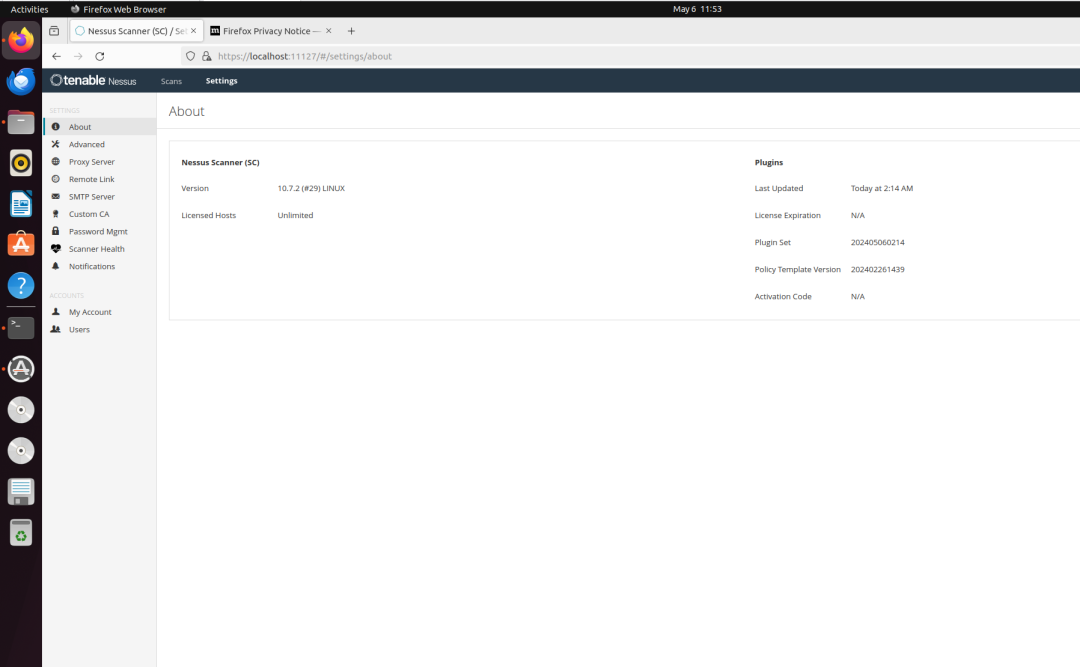Screen dimensions: 1080x667
Task: Click the Proxy Server globe icon
Action: pyautogui.click(x=56, y=161)
